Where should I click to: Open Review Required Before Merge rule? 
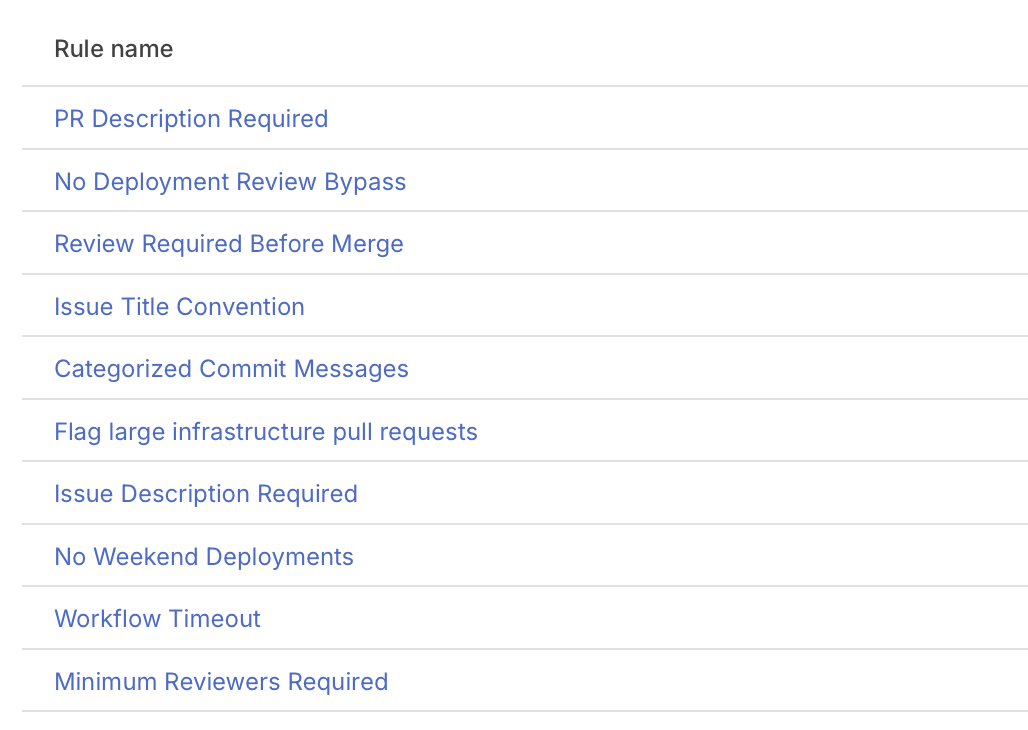[229, 244]
